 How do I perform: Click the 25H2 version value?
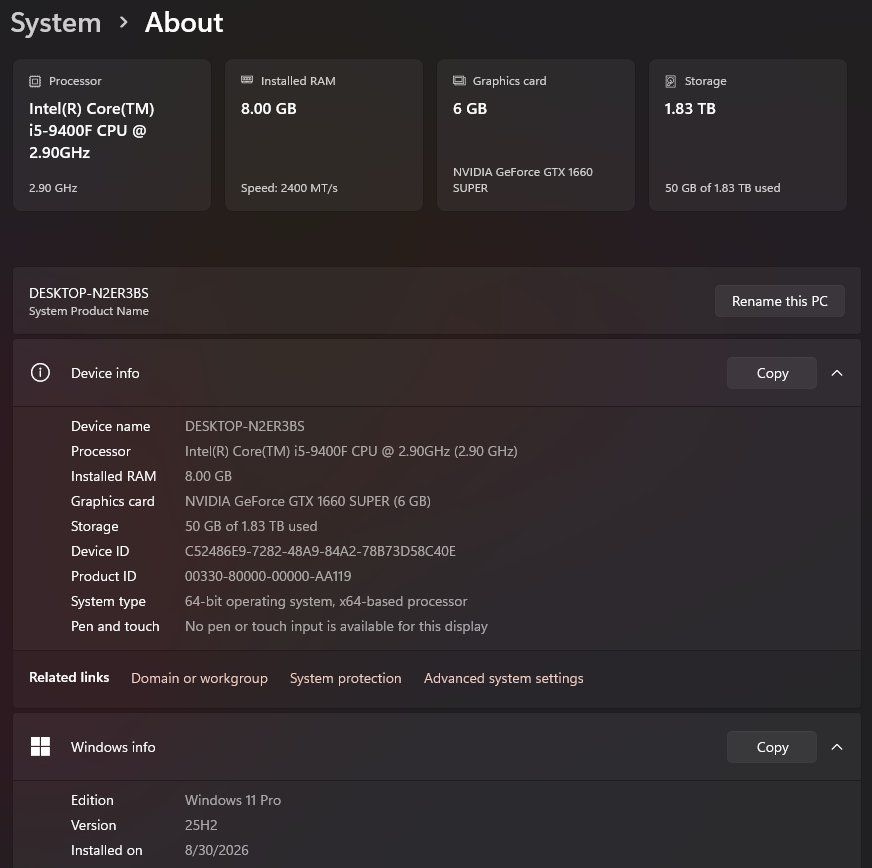point(201,825)
